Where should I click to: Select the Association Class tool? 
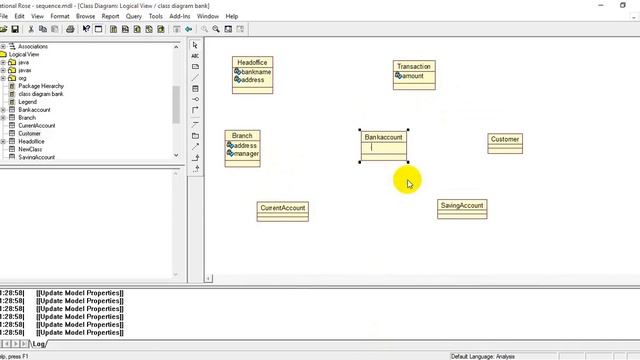(x=195, y=124)
